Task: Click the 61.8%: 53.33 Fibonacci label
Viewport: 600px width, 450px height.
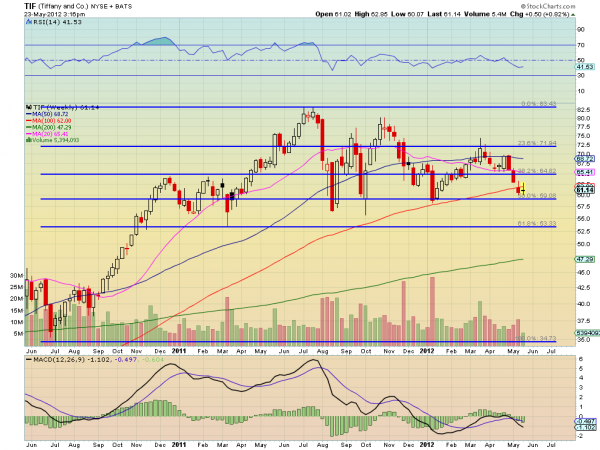Action: (x=537, y=223)
